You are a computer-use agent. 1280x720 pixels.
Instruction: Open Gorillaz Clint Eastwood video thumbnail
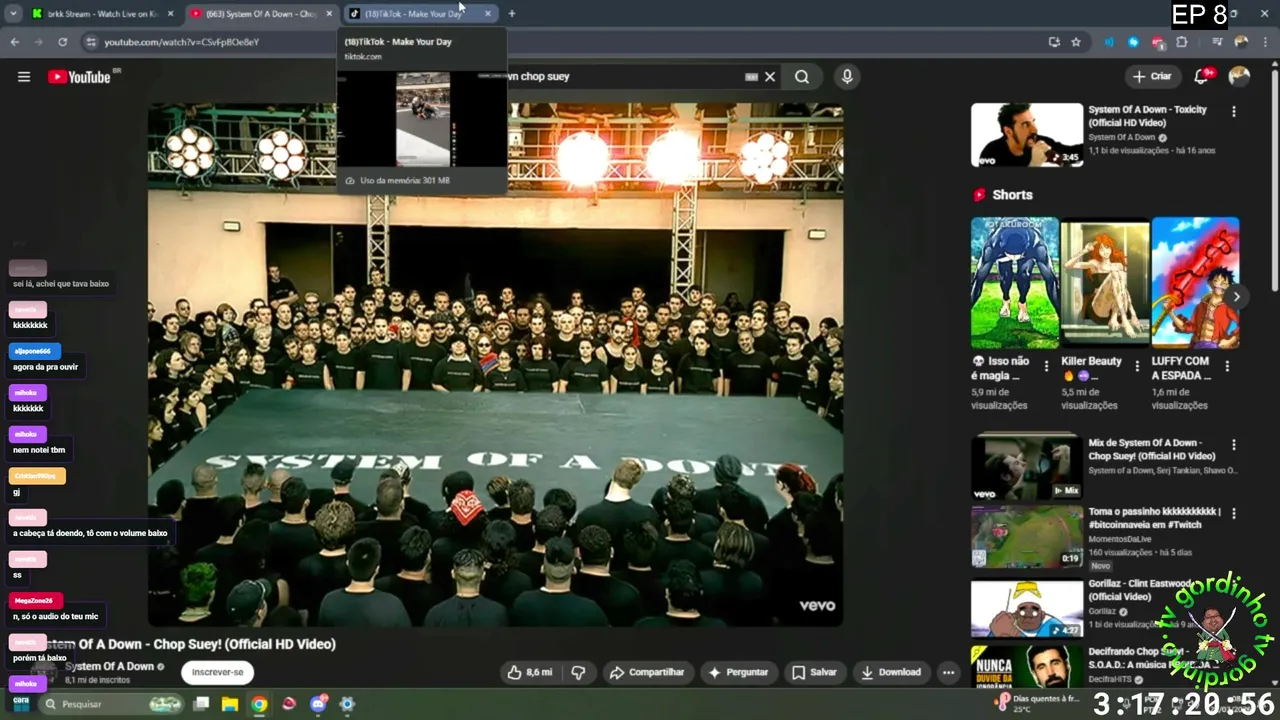tap(1027, 607)
